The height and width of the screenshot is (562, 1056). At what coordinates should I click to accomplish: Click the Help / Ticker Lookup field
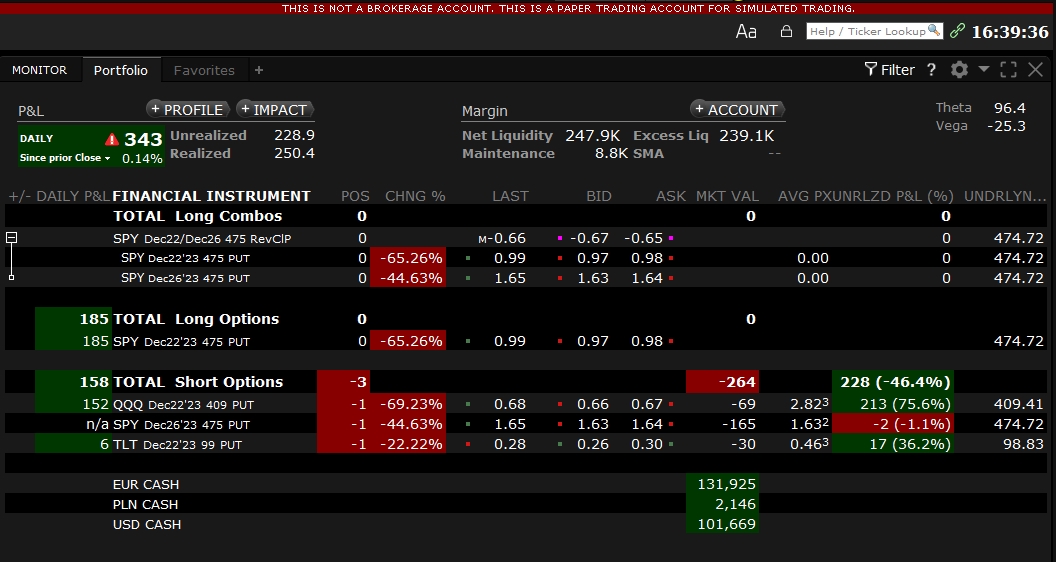(874, 31)
